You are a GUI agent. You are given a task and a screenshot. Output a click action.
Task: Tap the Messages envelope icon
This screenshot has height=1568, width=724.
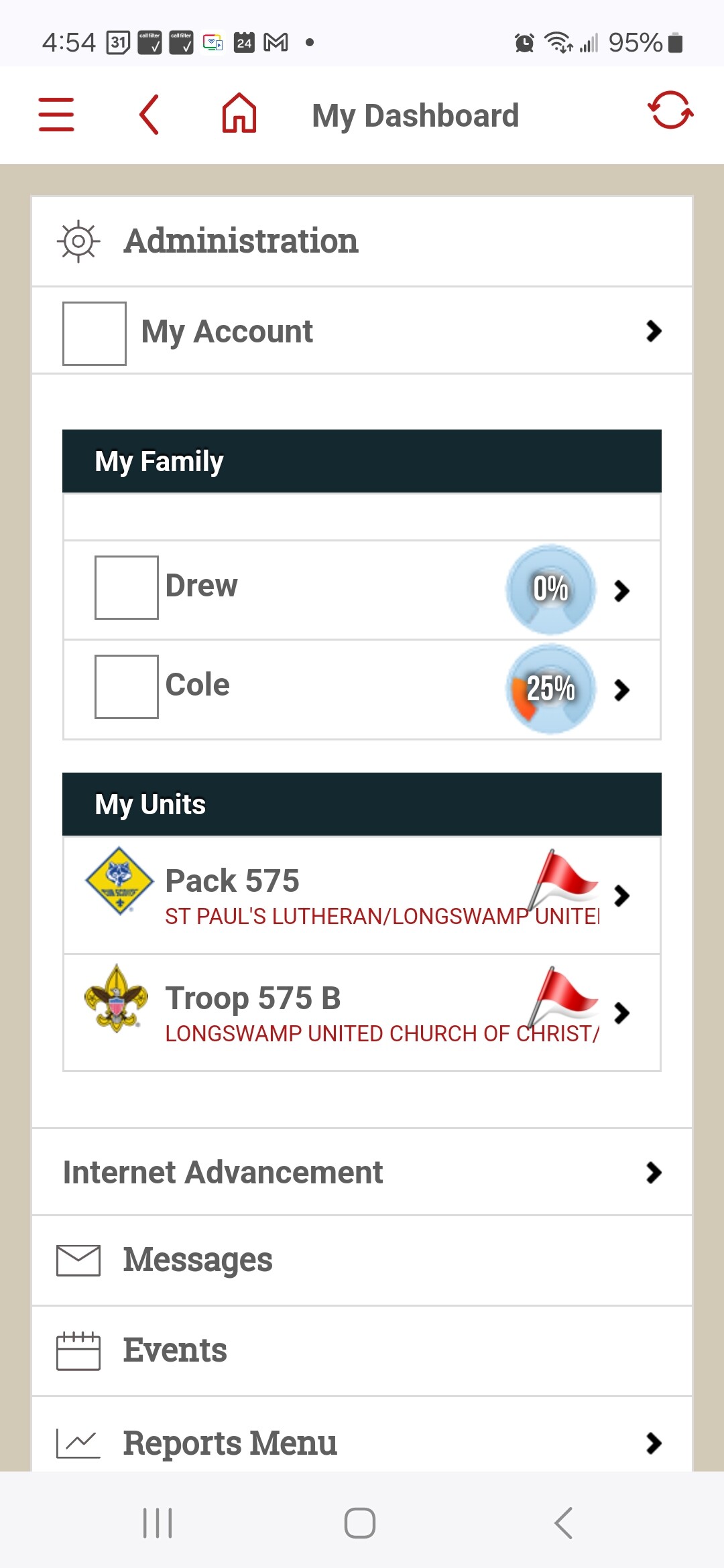coord(78,1260)
